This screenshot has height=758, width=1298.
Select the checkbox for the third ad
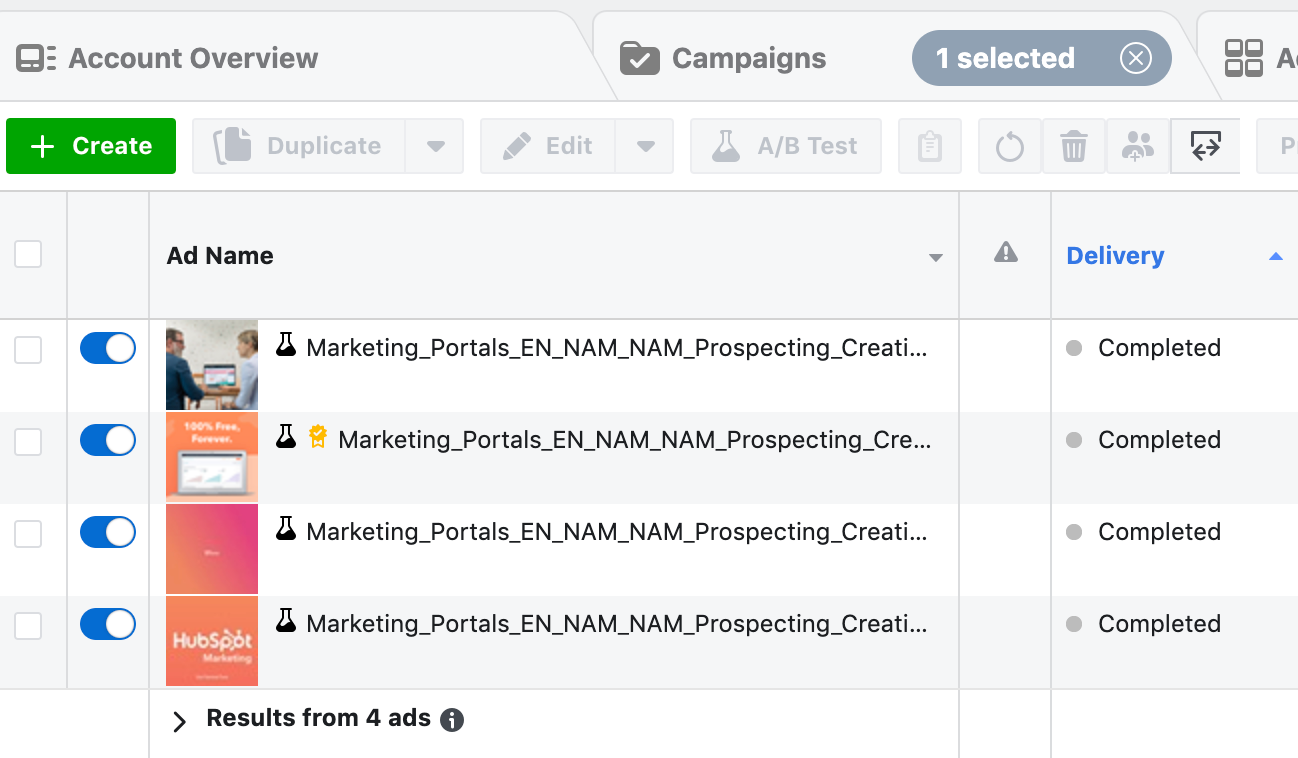[28, 534]
